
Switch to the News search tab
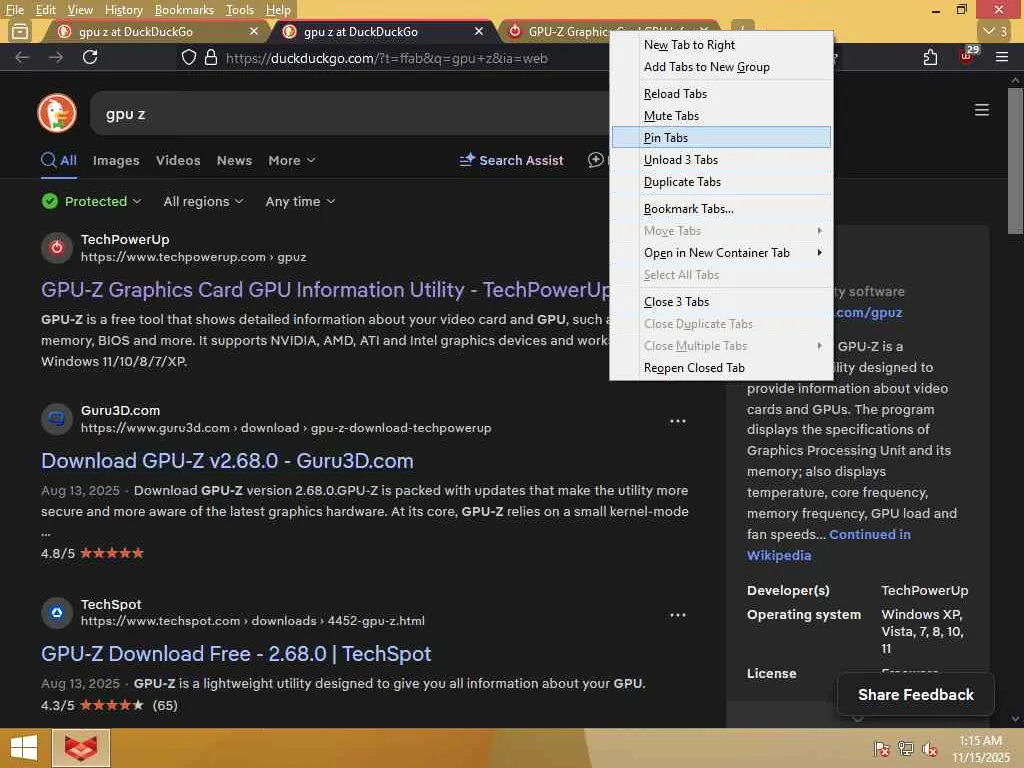(x=234, y=160)
